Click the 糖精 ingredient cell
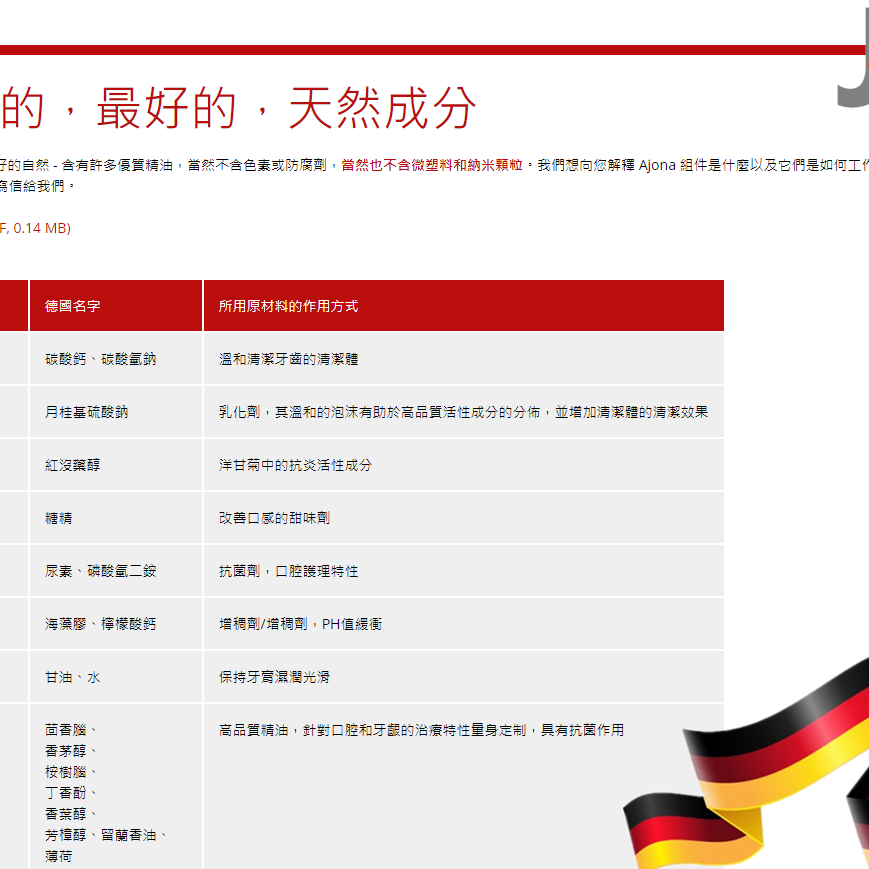The width and height of the screenshot is (869, 869). coord(58,518)
